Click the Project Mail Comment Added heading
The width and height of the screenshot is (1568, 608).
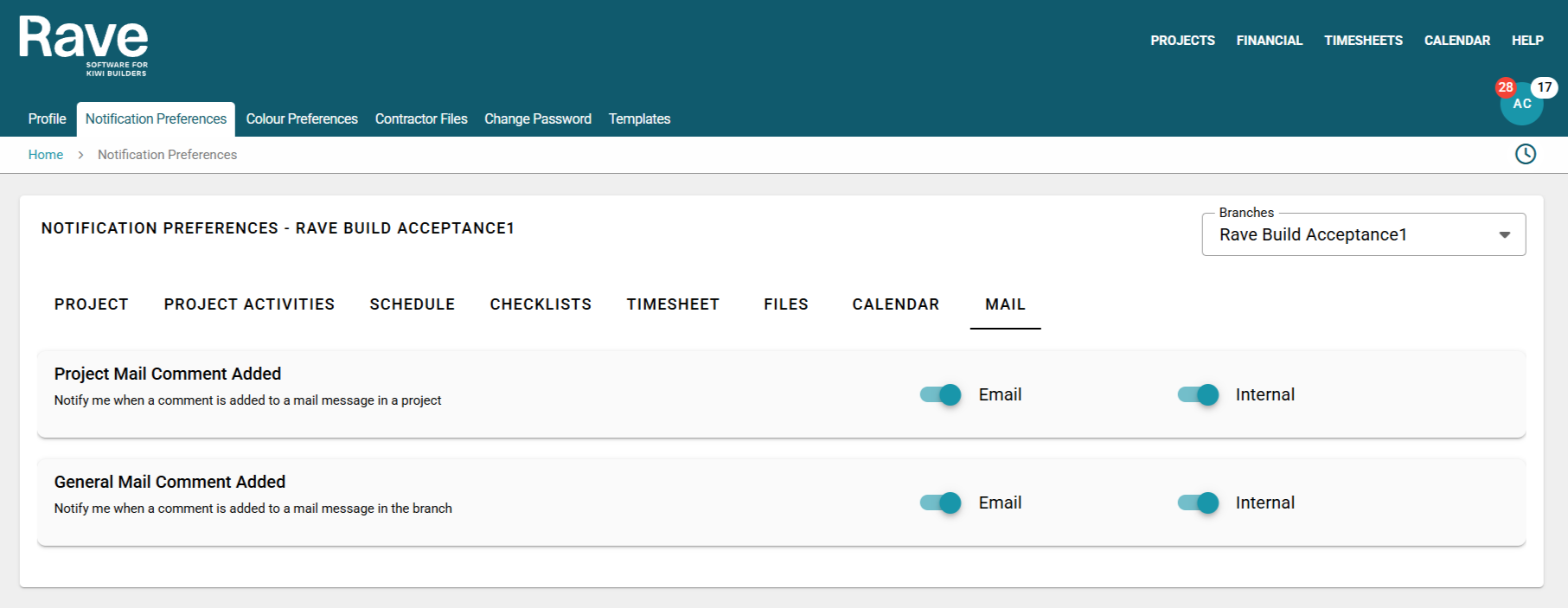[x=168, y=374]
